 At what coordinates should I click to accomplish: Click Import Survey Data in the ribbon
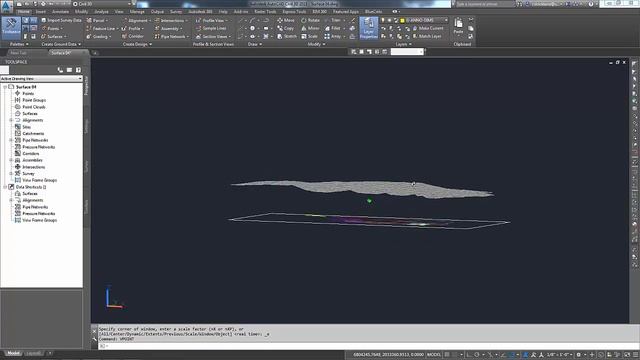[x=61, y=20]
